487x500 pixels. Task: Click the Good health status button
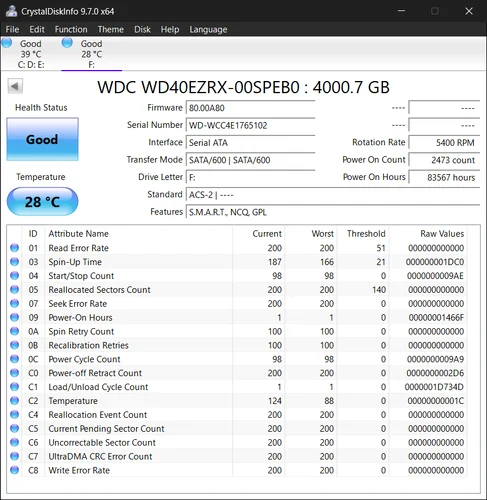[x=42, y=139]
